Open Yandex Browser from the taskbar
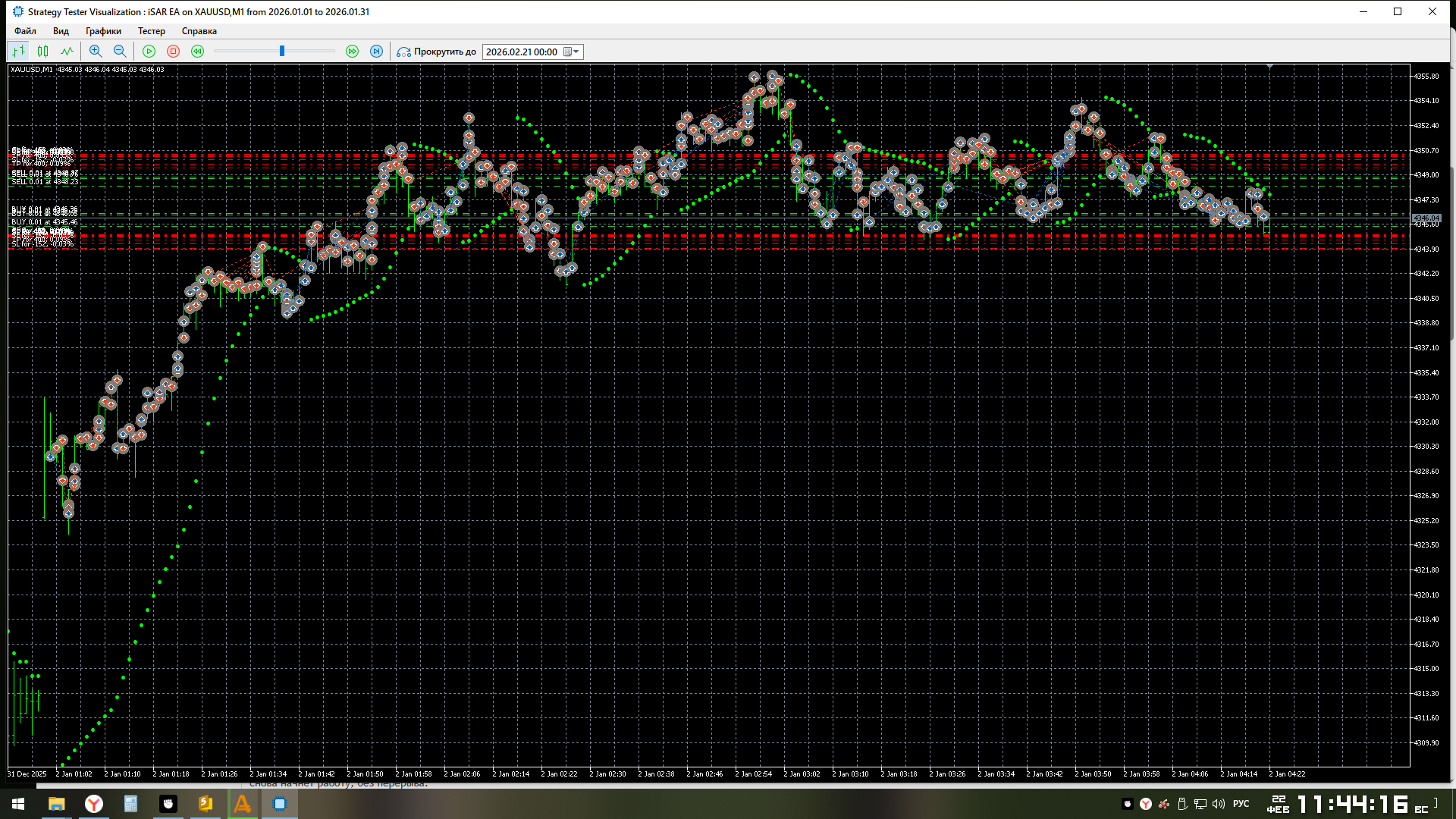 [93, 804]
